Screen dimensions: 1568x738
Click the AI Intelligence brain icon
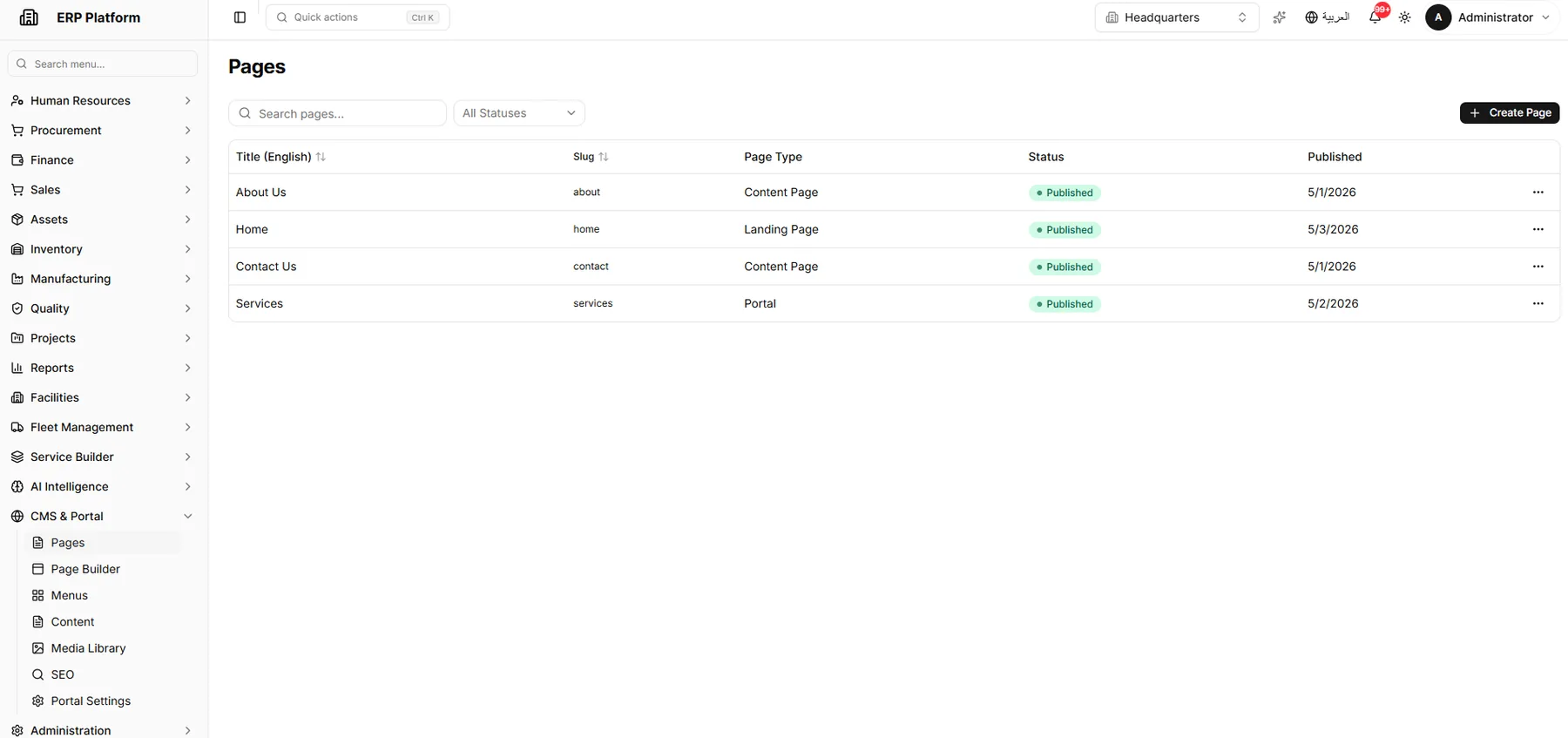[17, 486]
